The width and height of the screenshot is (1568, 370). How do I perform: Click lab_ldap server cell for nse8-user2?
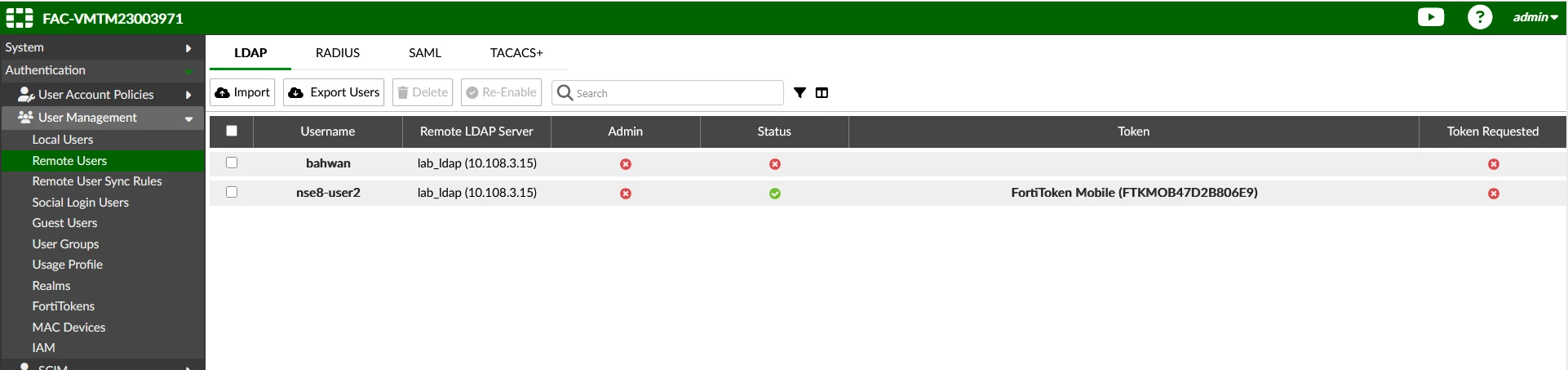[477, 193]
